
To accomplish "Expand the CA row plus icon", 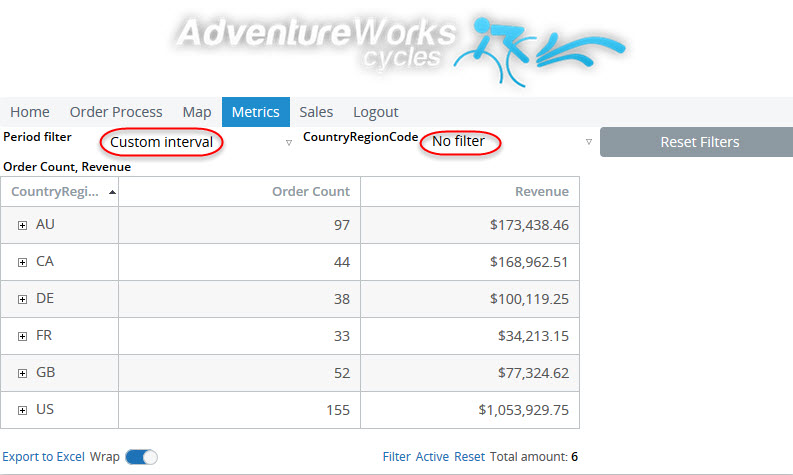I will point(22,263).
